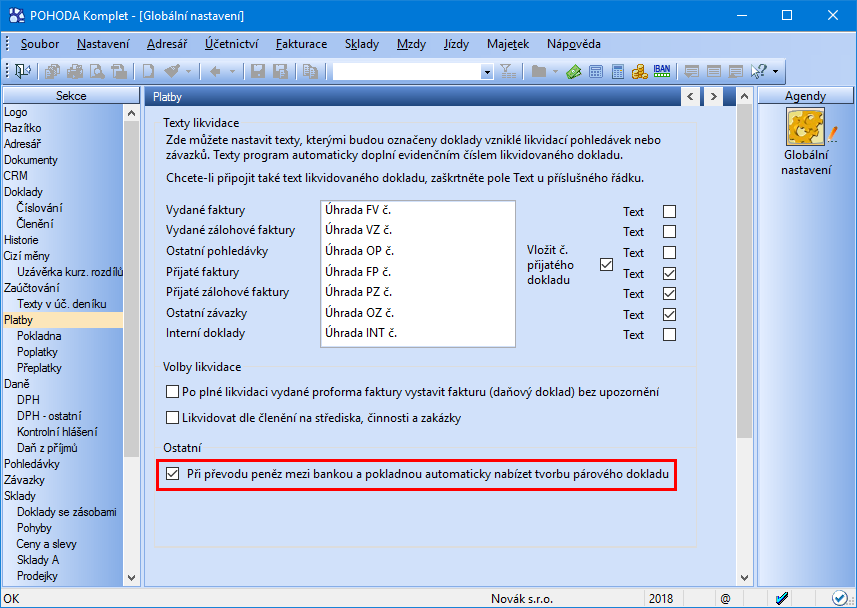Check the proforma invoice 'bez upozornění' option
Screen dimensions: 857x608
coord(172,391)
